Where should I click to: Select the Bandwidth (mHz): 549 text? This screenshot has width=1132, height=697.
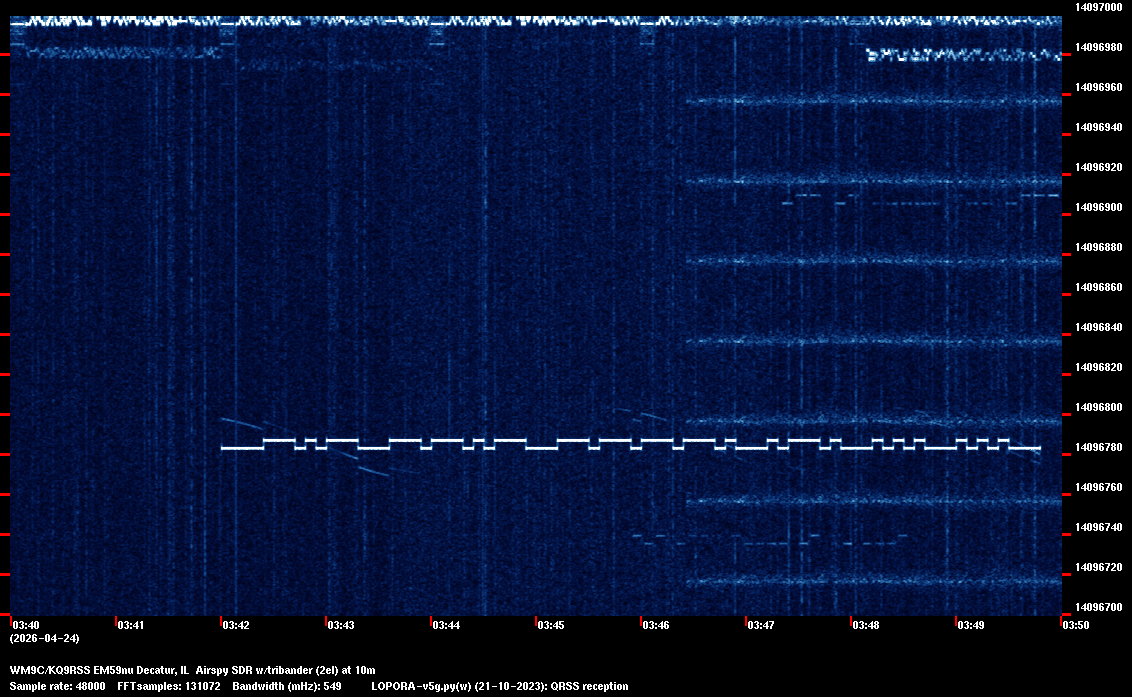288,686
